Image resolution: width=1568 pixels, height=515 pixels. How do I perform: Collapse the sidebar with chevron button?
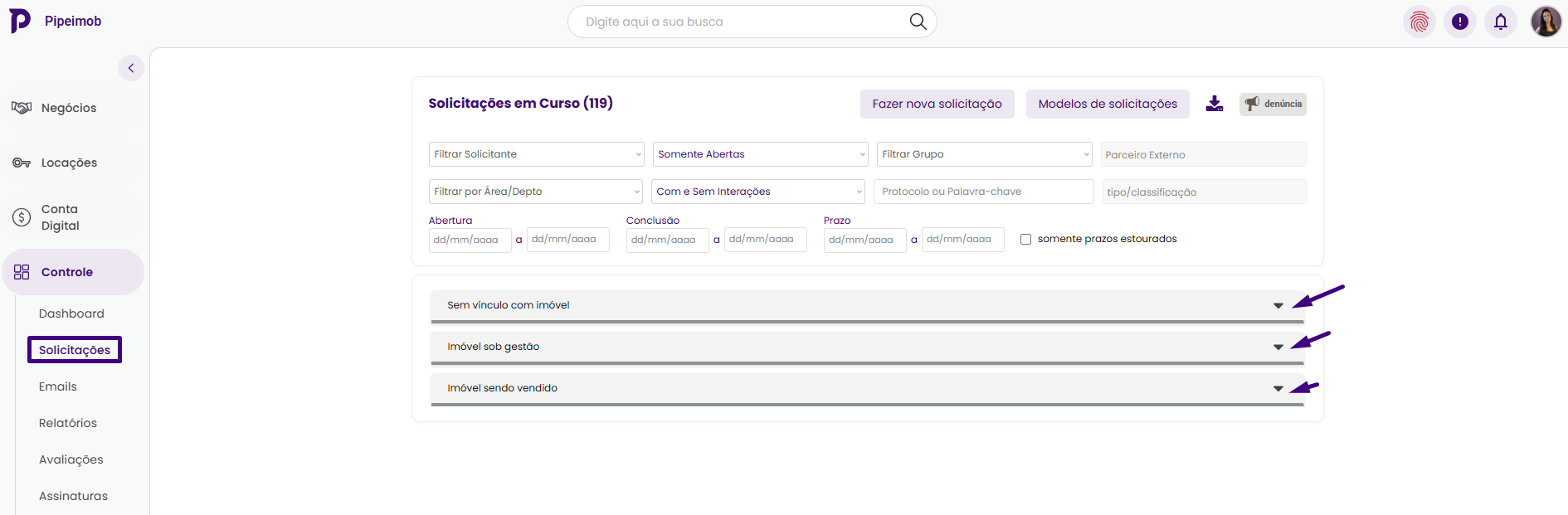tap(131, 68)
